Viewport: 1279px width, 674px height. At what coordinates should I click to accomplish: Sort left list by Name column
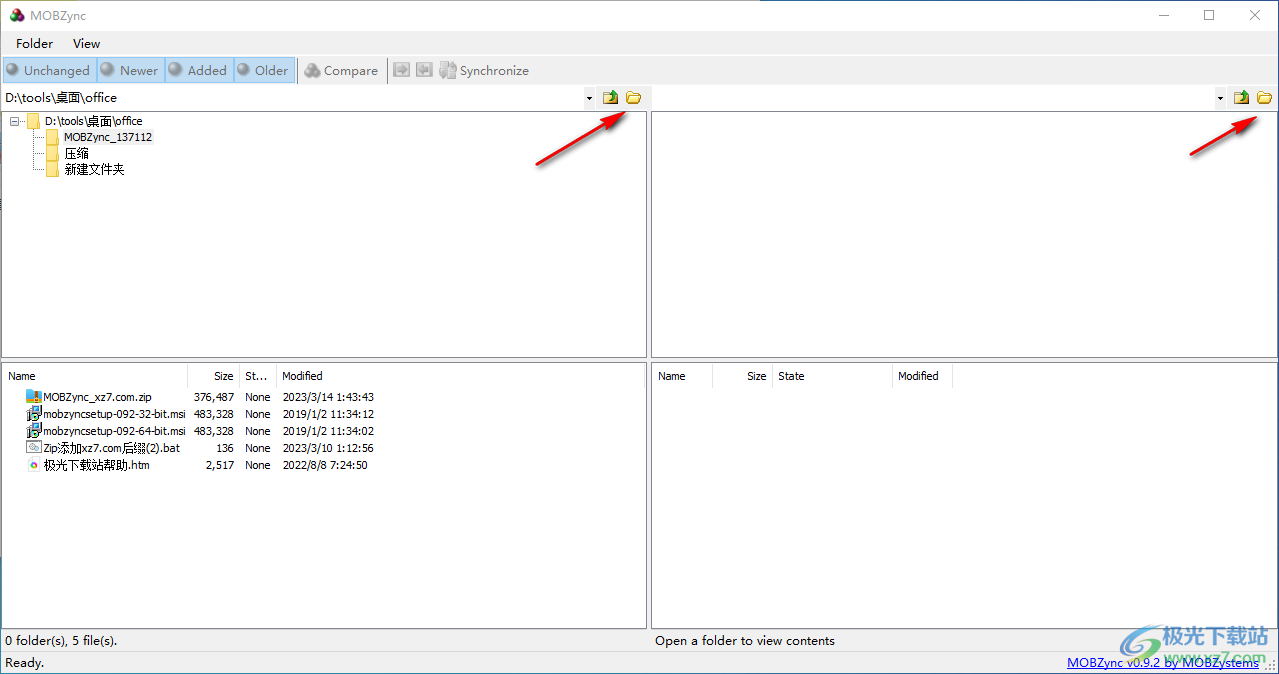pyautogui.click(x=95, y=376)
